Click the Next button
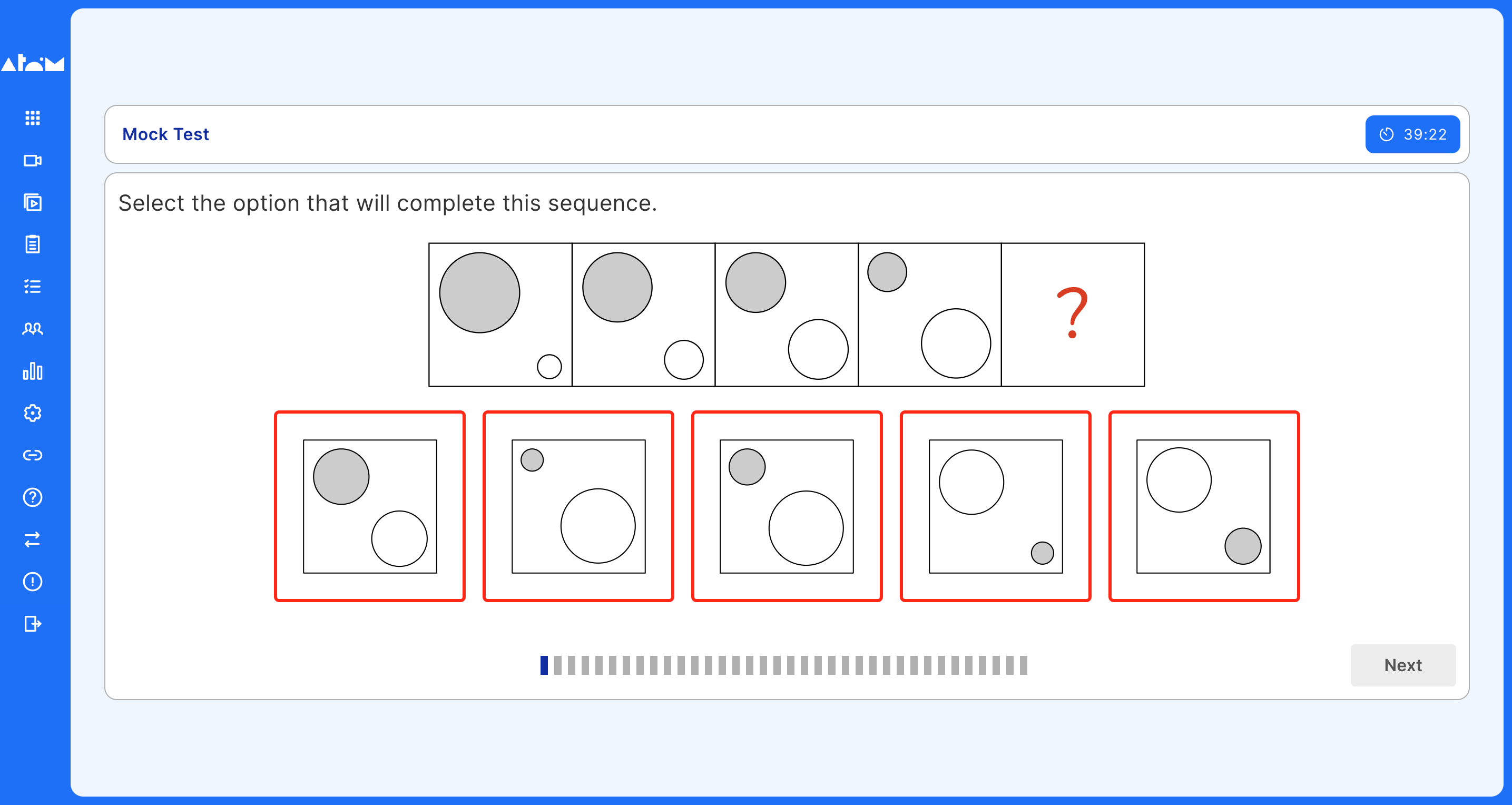 pyautogui.click(x=1403, y=665)
